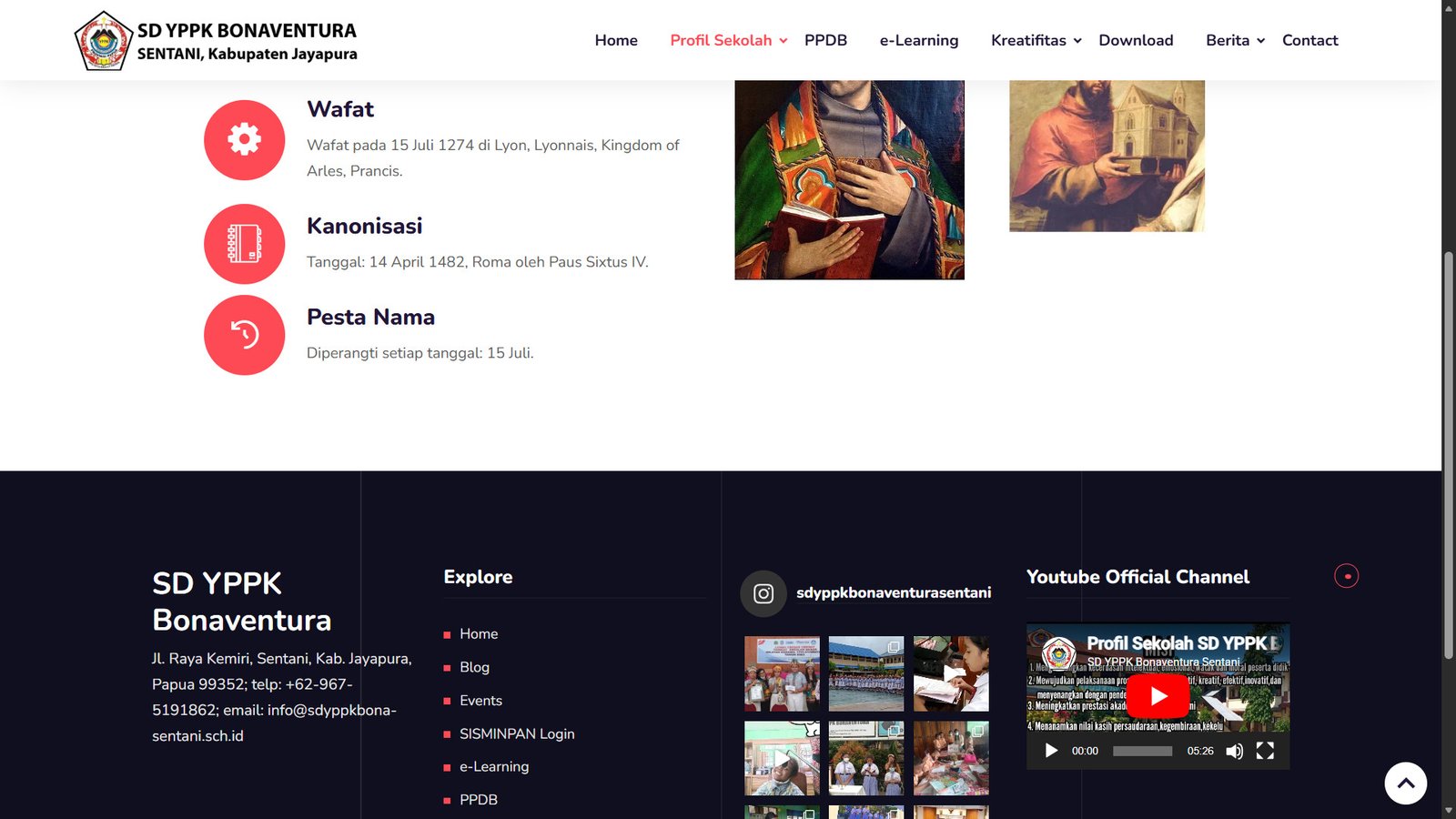Open the second-row left Instagram video thumbnail
The height and width of the screenshot is (819, 1456).
coord(782,758)
